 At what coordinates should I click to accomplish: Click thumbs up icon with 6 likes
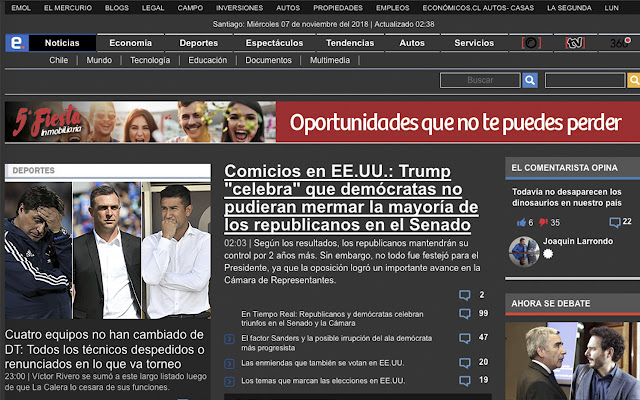click(521, 222)
